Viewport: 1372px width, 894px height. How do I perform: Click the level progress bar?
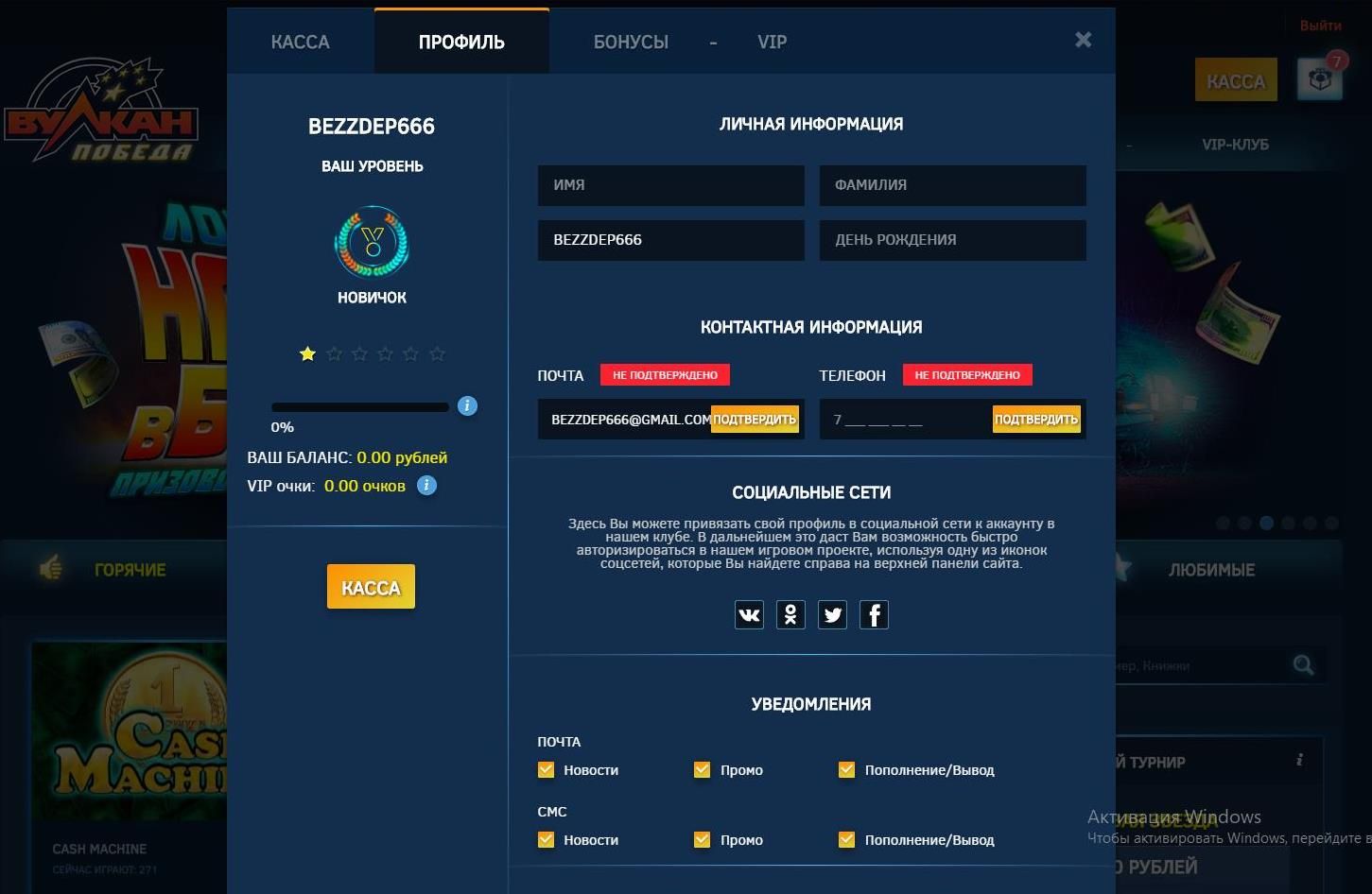pyautogui.click(x=360, y=407)
